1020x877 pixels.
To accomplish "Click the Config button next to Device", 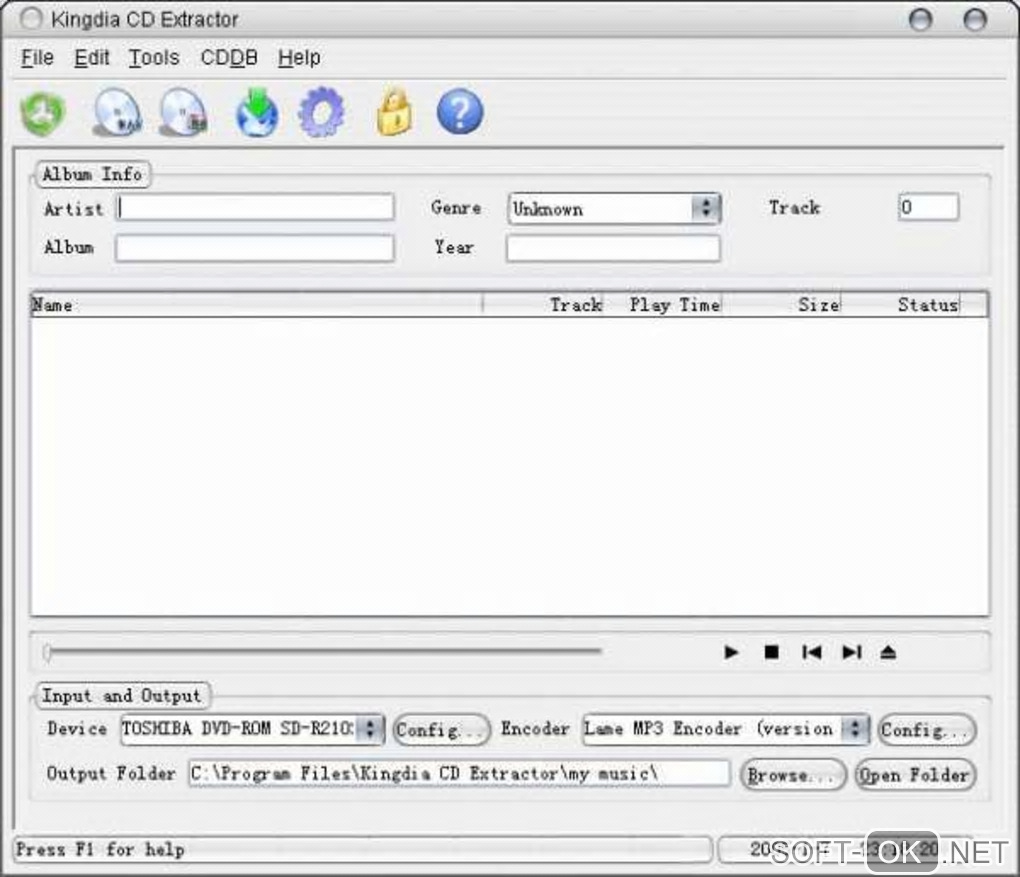I will [442, 730].
